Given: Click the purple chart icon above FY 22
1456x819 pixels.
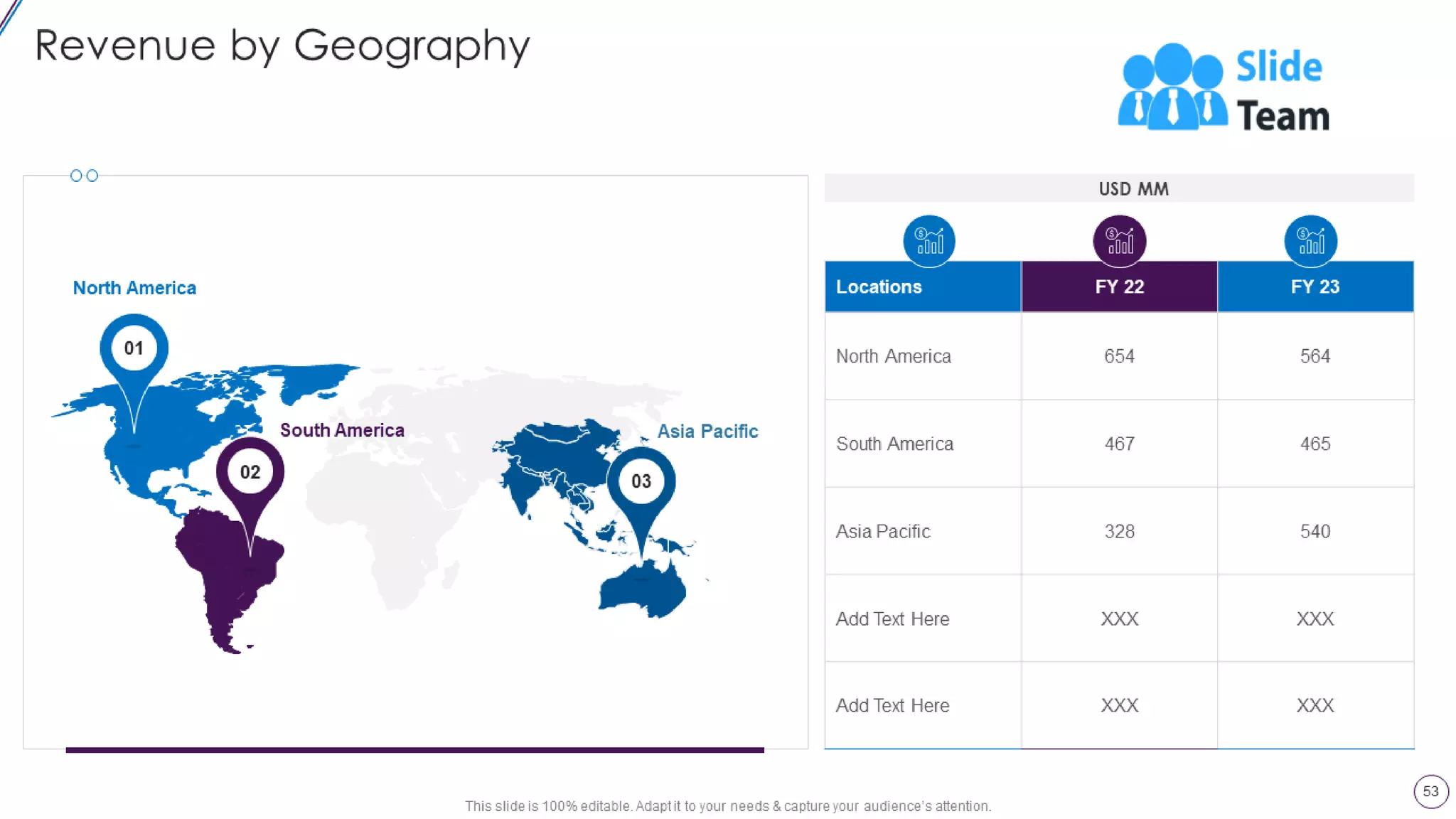Looking at the screenshot, I should (1119, 240).
